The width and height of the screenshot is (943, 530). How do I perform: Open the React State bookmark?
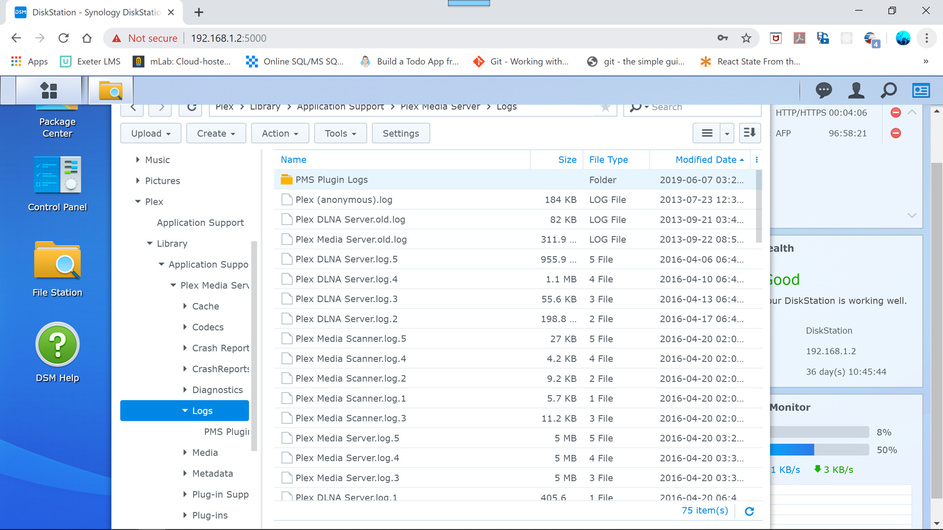(750, 61)
